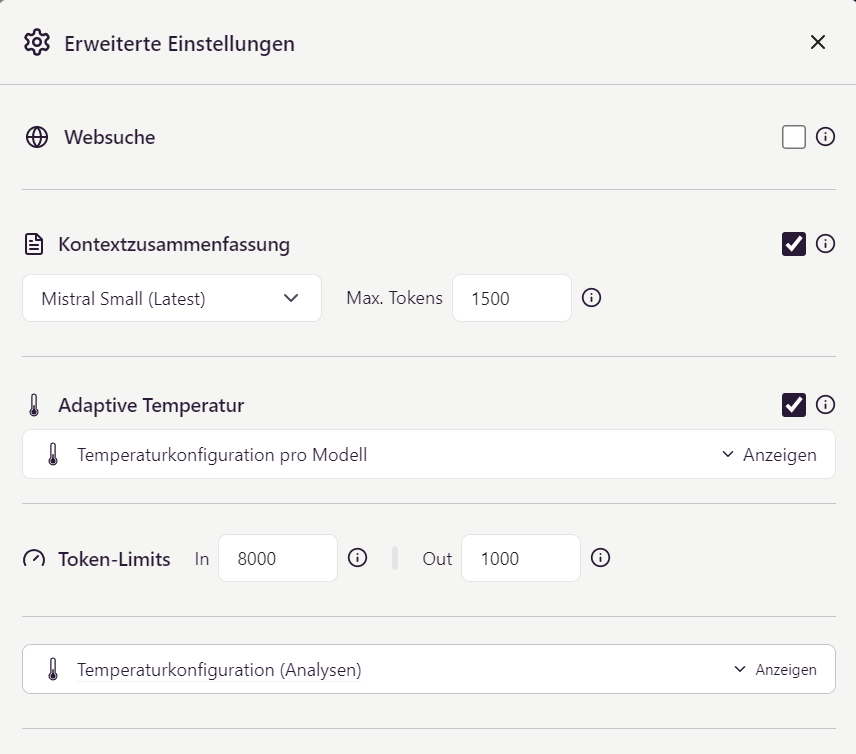
Task: Click the document icon beside Kontextzusammenfassung
Action: click(x=34, y=244)
